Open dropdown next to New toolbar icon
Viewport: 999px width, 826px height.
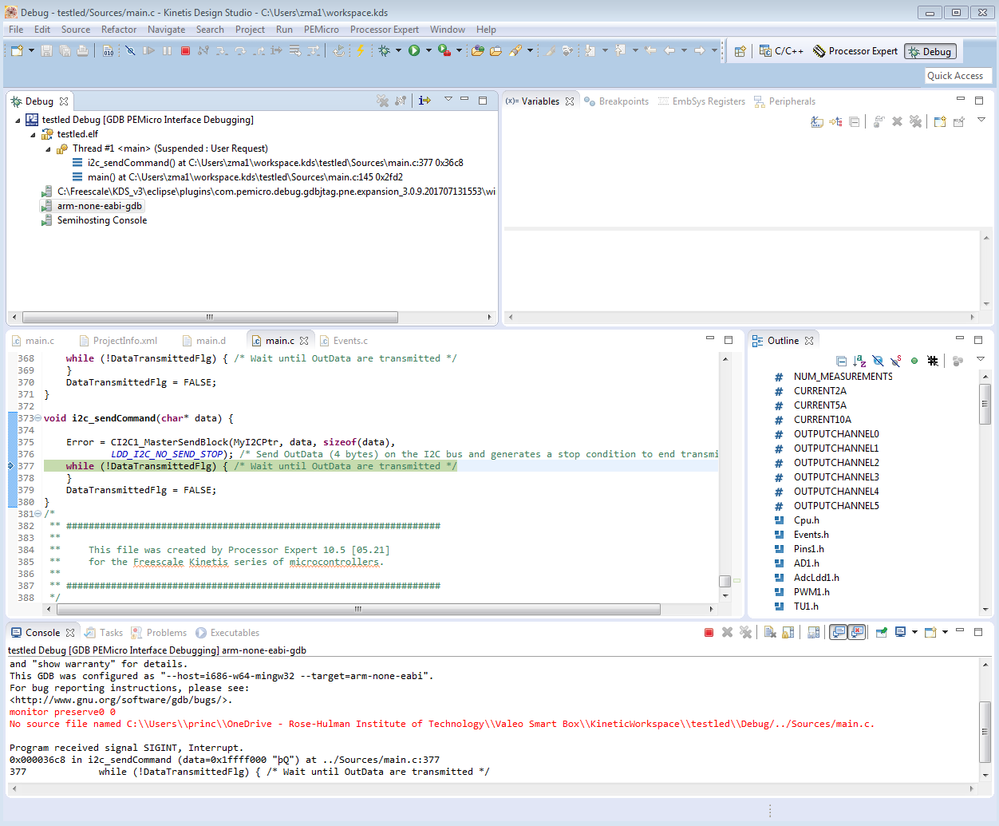point(31,51)
